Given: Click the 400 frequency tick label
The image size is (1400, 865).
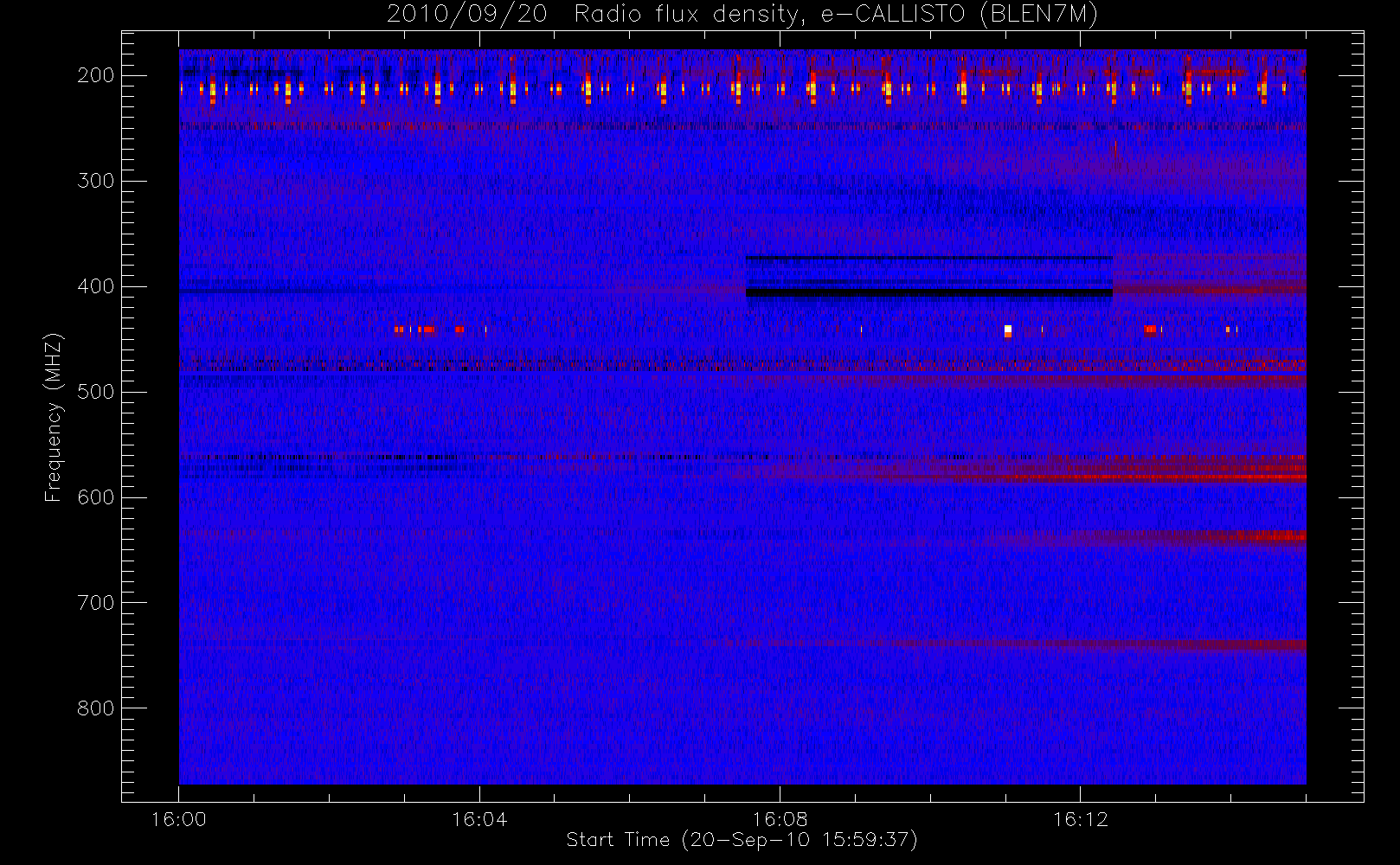Looking at the screenshot, I should 95,286.
